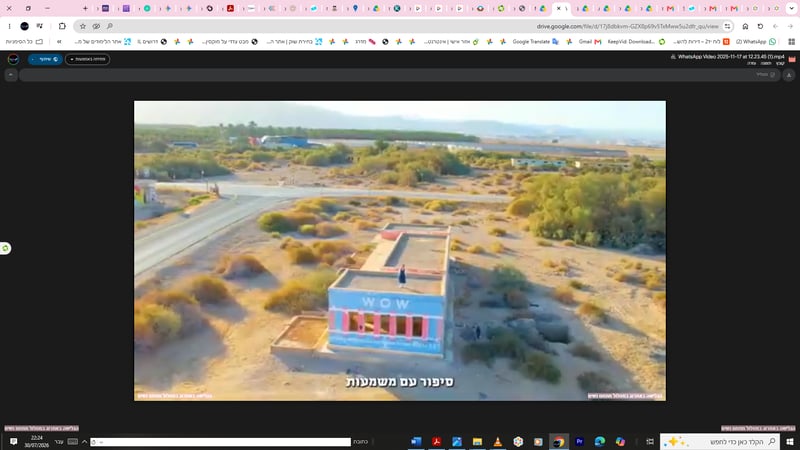Open the 'open with' dropdown in Drive viewer

tap(87, 59)
